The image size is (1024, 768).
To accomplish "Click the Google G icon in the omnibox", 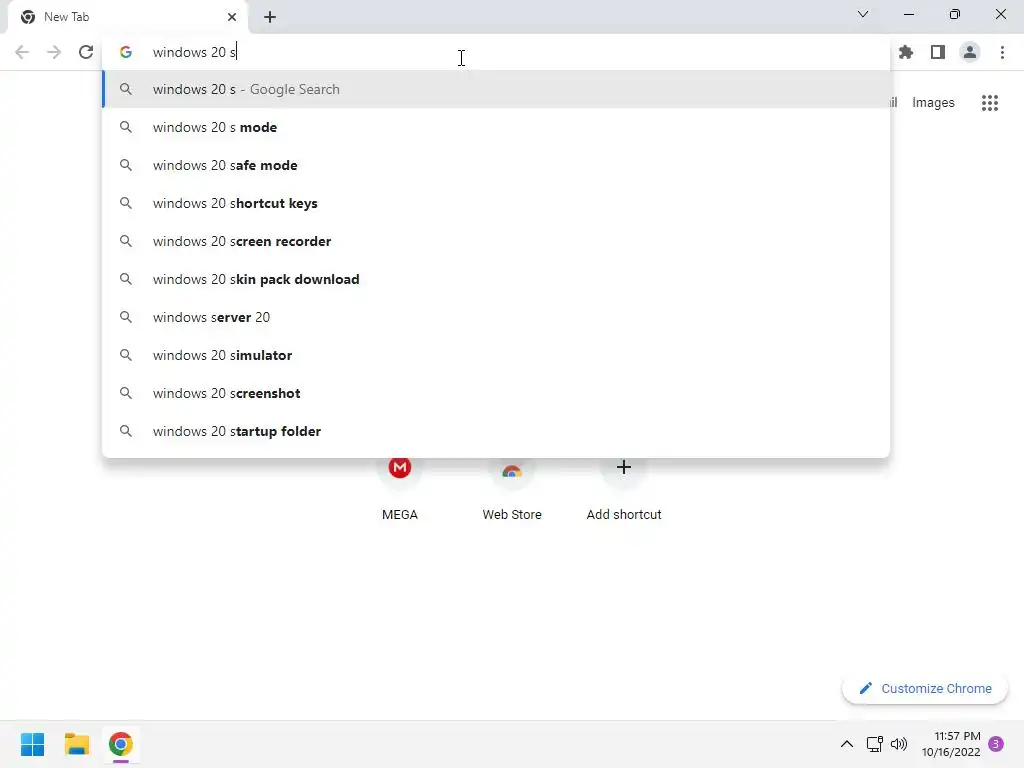I will click(126, 52).
